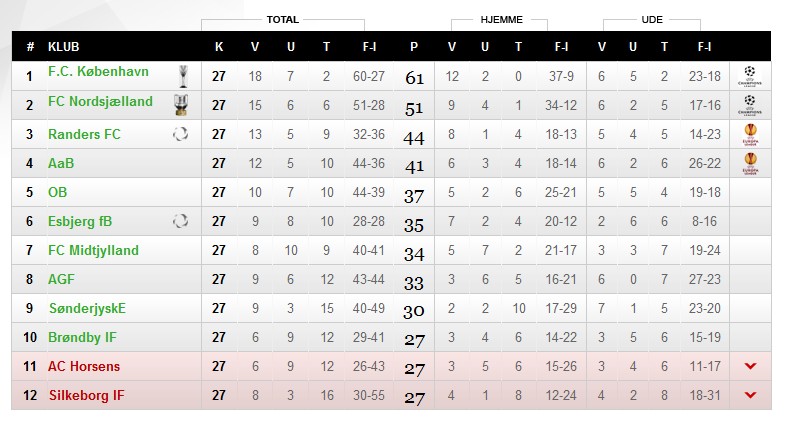Click Europa League logo in Randers FC row
791x427 pixels.
pos(750,134)
